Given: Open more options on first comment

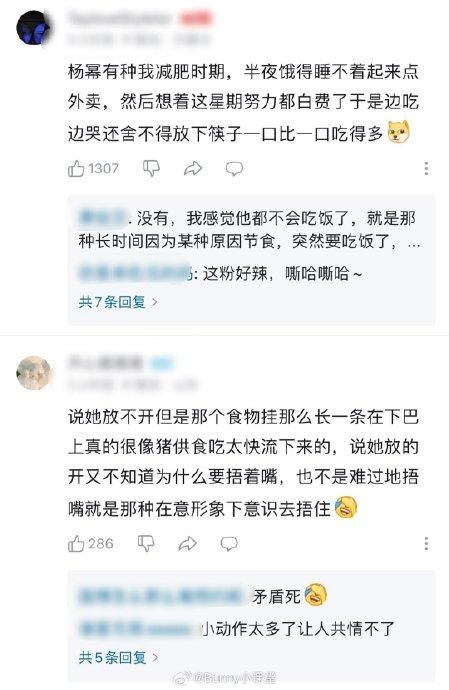Looking at the screenshot, I should coord(426,169).
